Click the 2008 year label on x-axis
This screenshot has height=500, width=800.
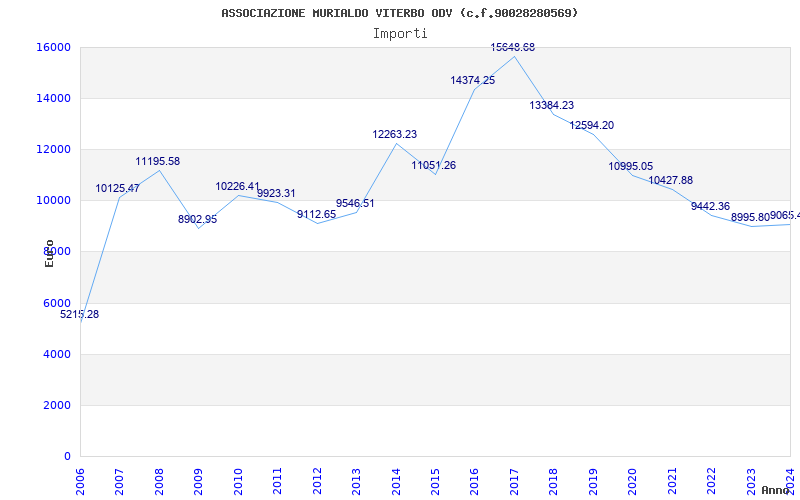[159, 481]
